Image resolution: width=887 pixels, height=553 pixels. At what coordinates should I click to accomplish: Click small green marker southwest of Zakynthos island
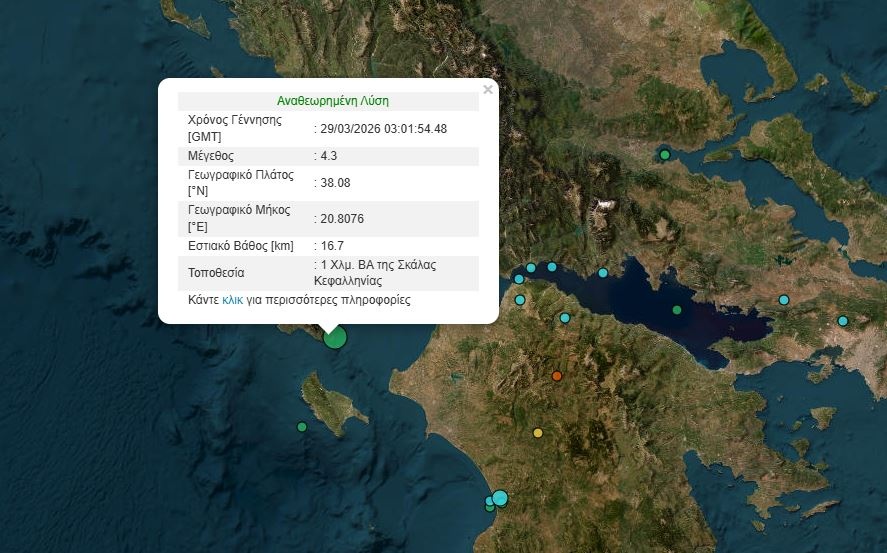point(302,427)
